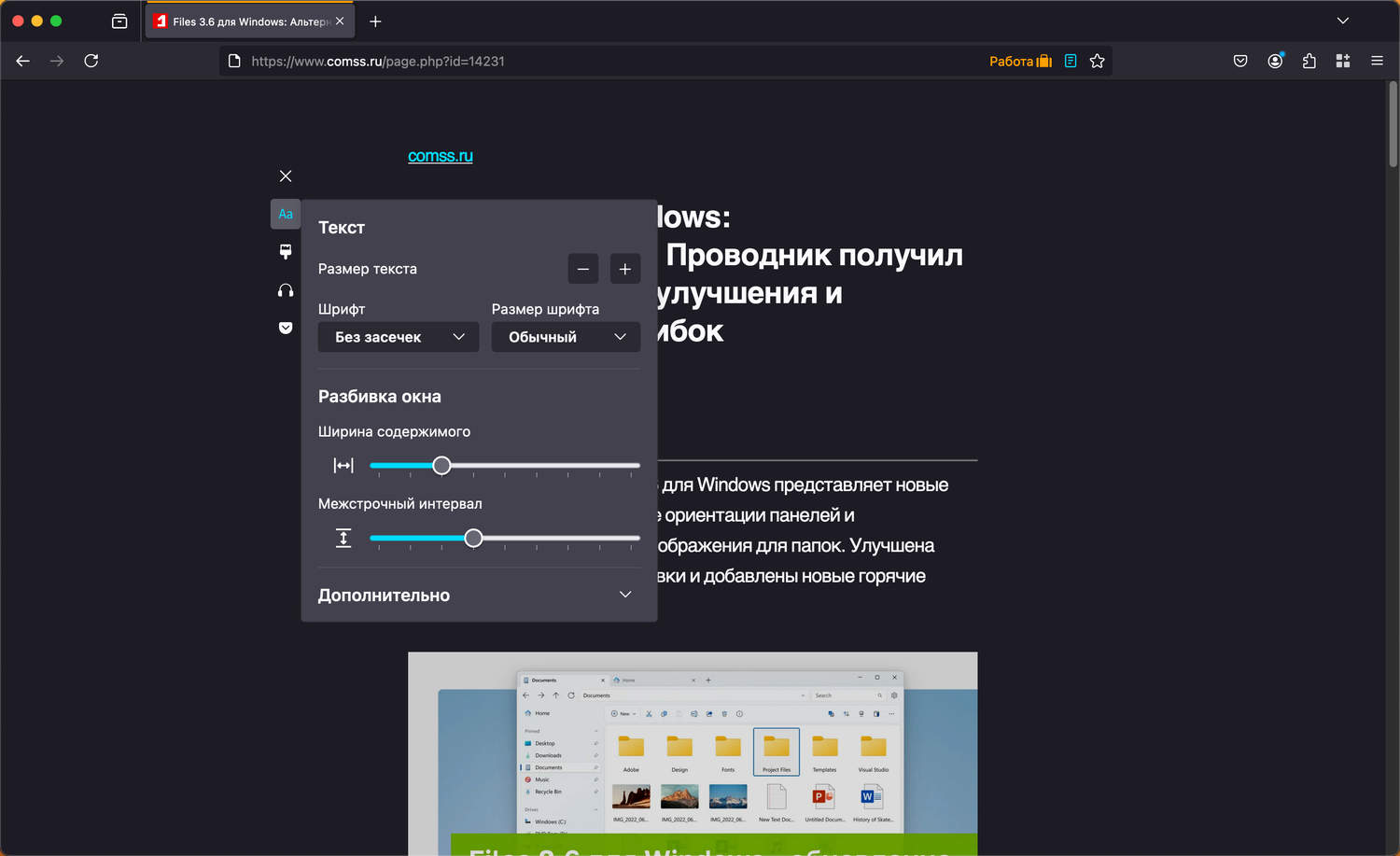The image size is (1400, 856).
Task: Close Reader View with the X
Action: (286, 176)
